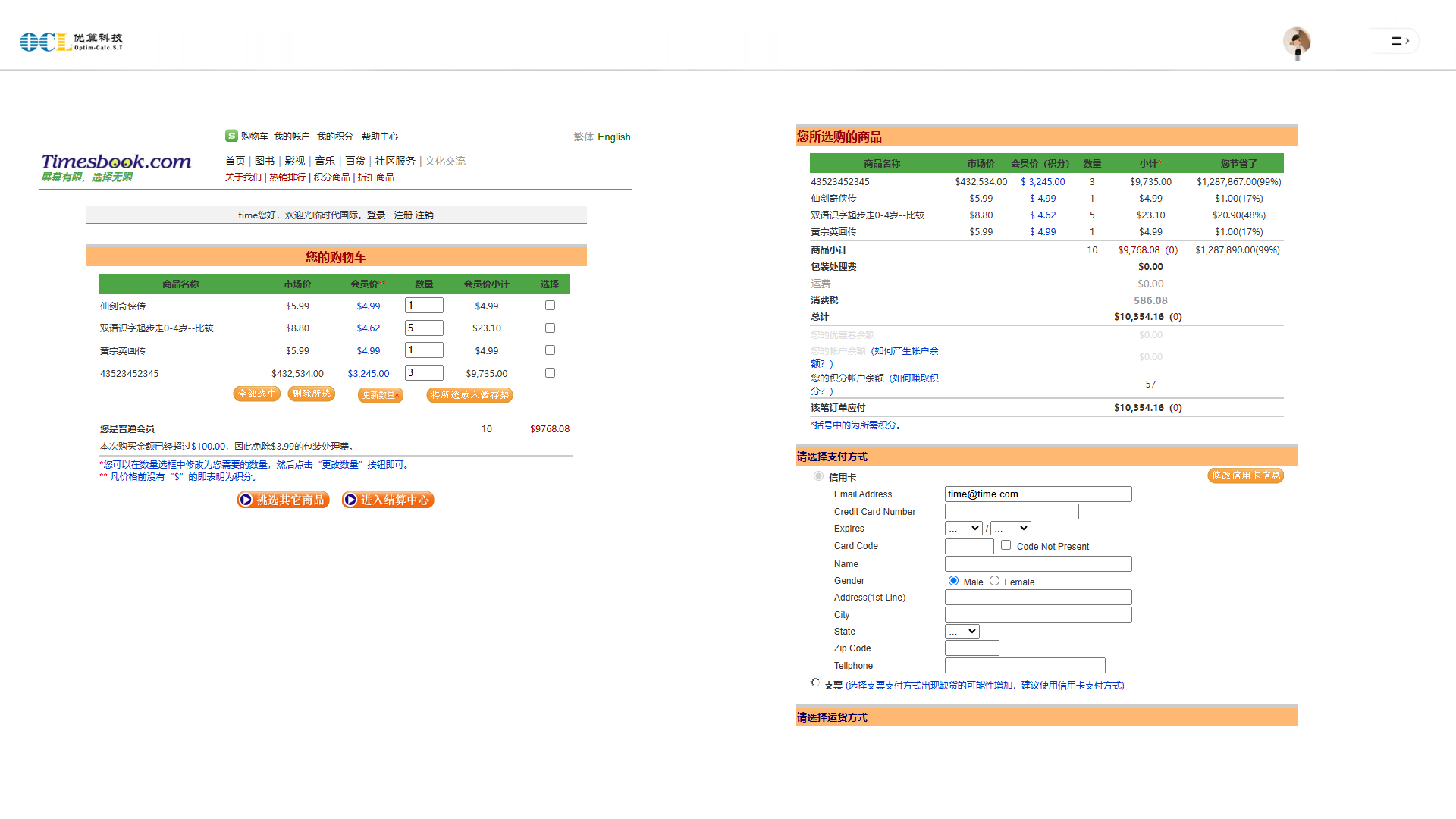This screenshot has height=819, width=1456.
Task: Open the Expires year dropdown
Action: coord(1010,529)
